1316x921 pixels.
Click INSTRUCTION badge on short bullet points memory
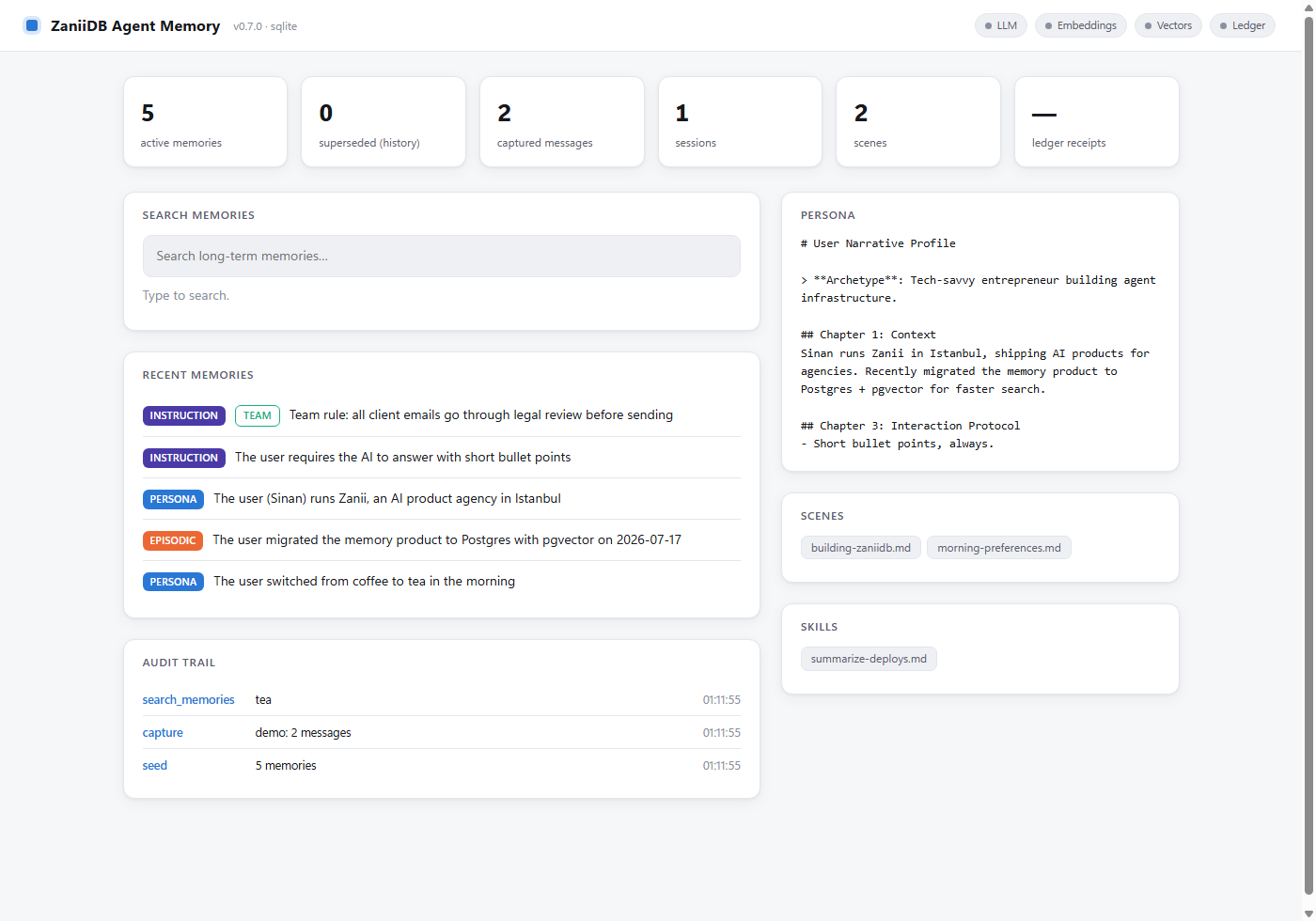(x=184, y=458)
